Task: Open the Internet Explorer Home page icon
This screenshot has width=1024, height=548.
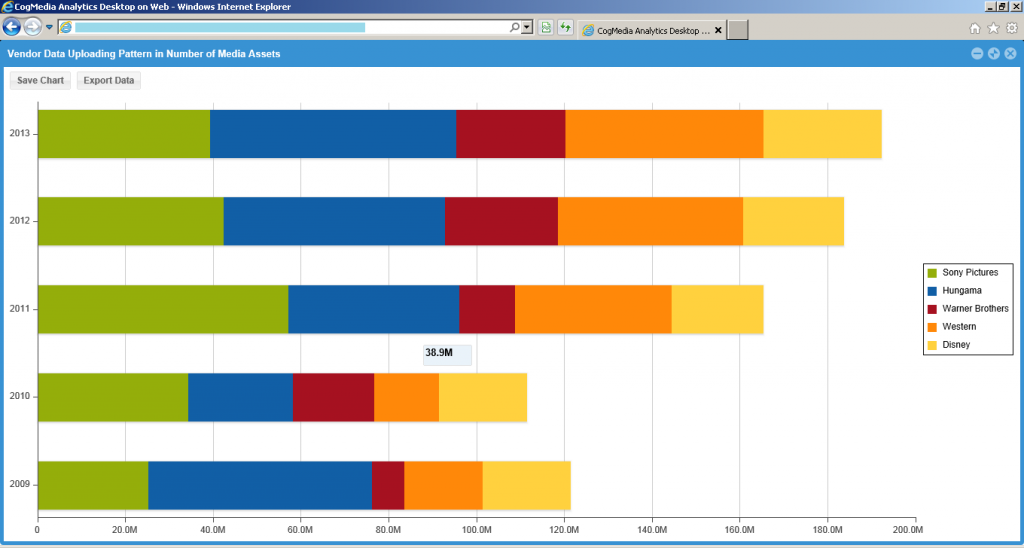Action: 975,28
